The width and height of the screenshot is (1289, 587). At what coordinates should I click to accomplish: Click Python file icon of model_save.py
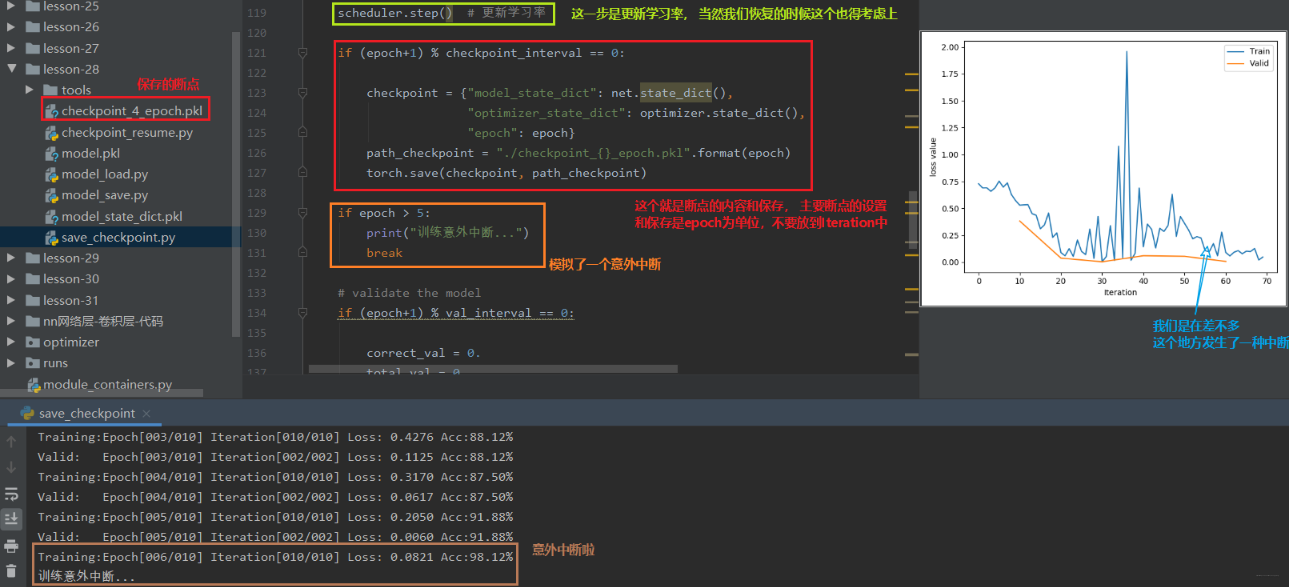[x=52, y=195]
